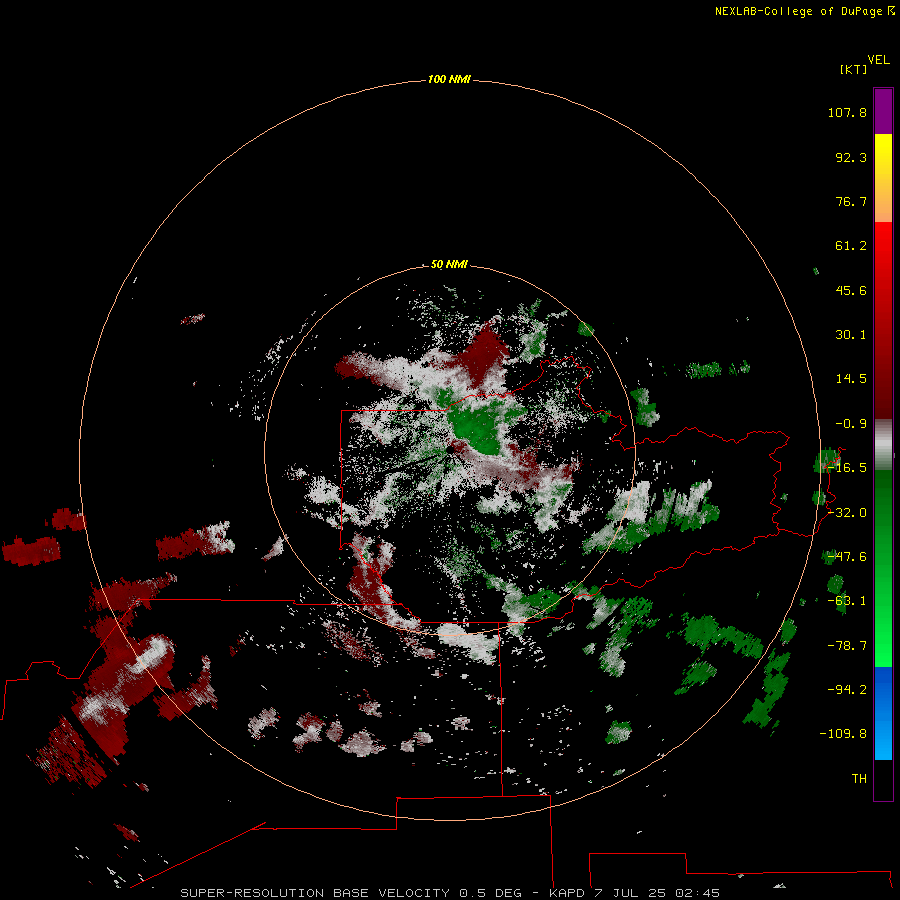Click the 30.1 legend value
900x900 pixels.
point(851,335)
